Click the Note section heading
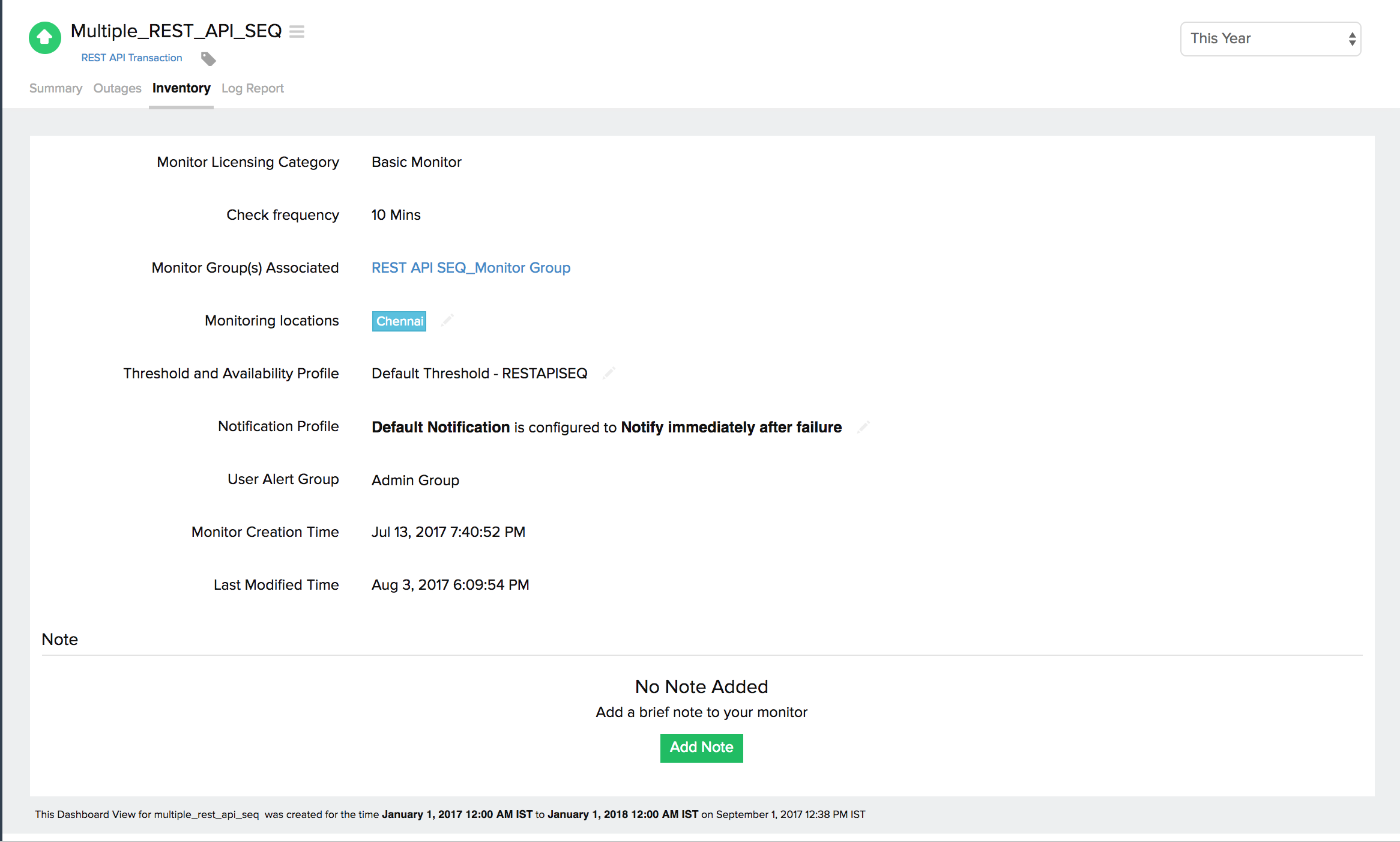Screen dimensions: 1400x842 pos(59,640)
